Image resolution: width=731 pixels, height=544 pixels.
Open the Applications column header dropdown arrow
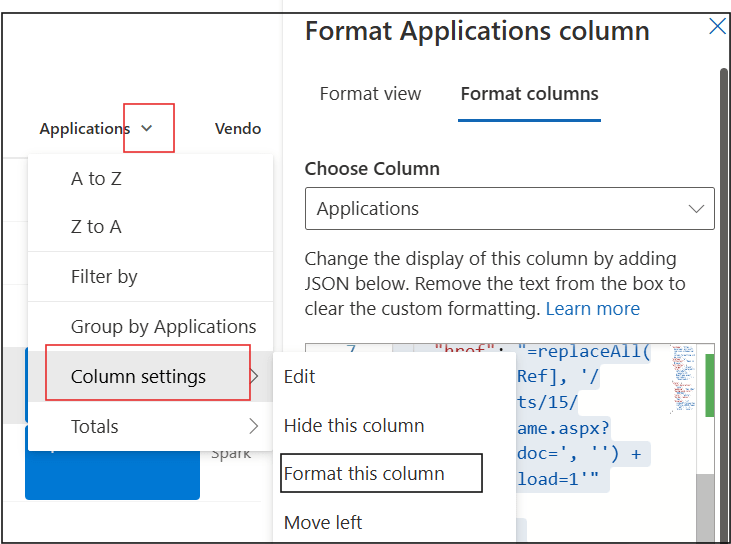147,128
